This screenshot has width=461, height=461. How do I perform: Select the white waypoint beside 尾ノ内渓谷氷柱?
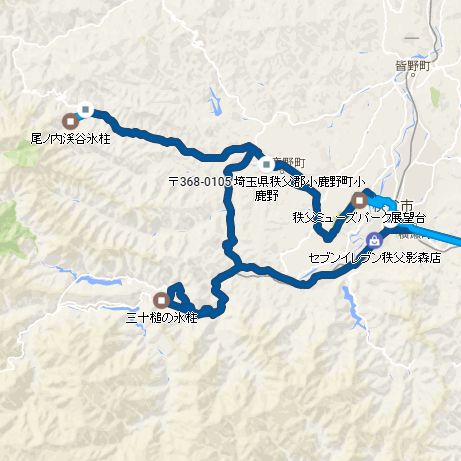(86, 109)
